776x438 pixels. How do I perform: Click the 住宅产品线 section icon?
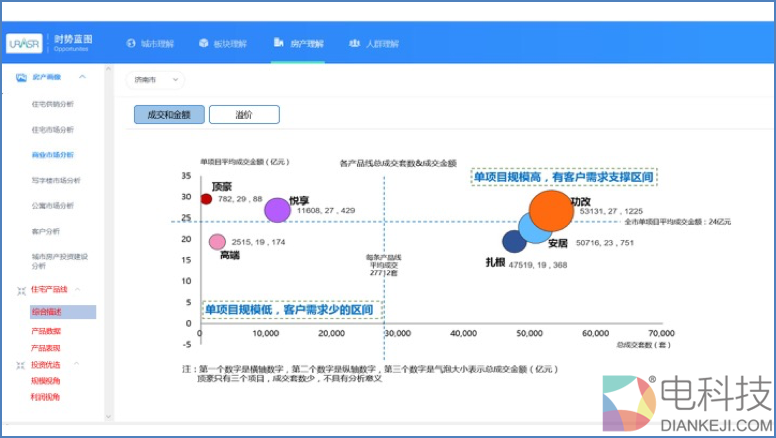click(20, 290)
